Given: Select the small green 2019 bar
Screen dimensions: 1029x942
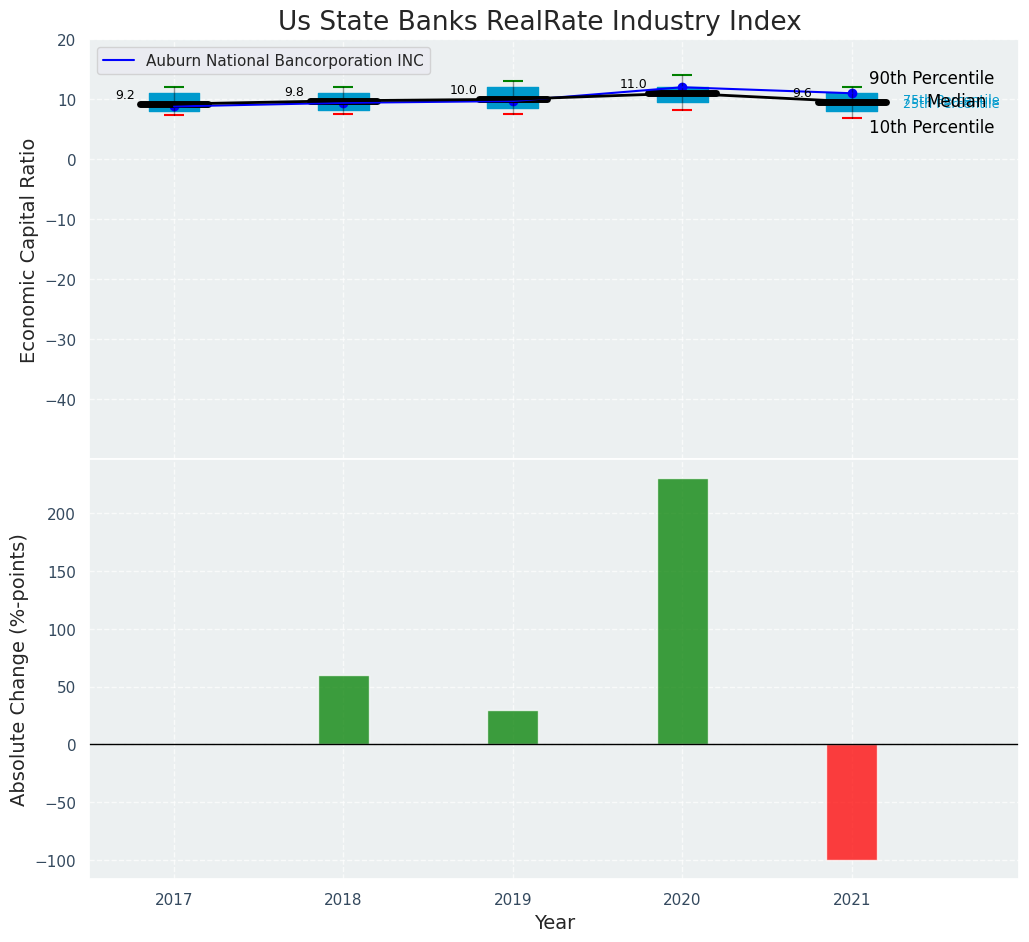Looking at the screenshot, I should coord(512,727).
